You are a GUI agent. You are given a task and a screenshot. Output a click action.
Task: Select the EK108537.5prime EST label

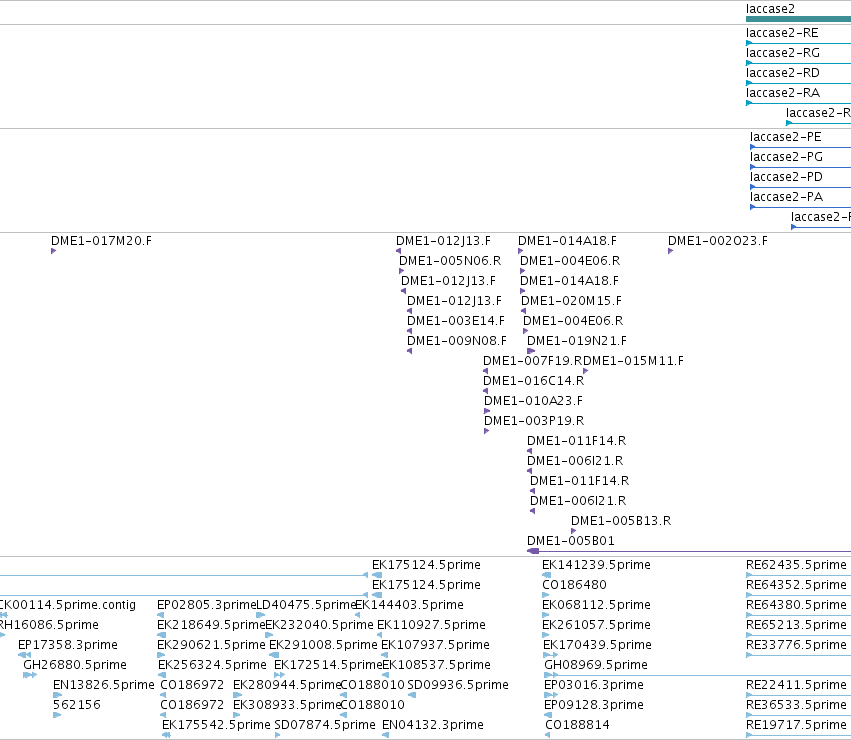point(436,666)
